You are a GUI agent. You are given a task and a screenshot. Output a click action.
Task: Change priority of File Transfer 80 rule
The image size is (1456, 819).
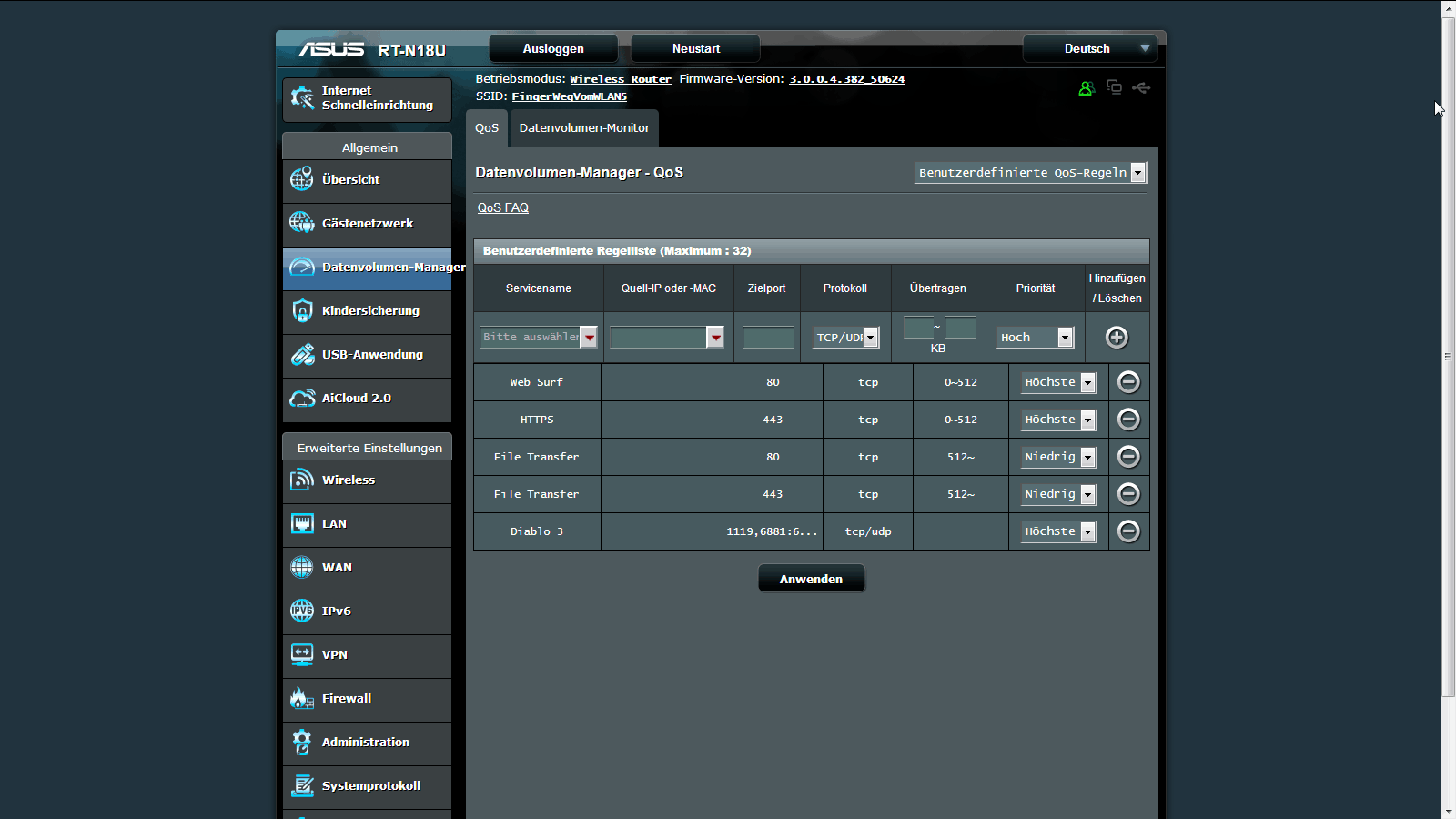1059,457
